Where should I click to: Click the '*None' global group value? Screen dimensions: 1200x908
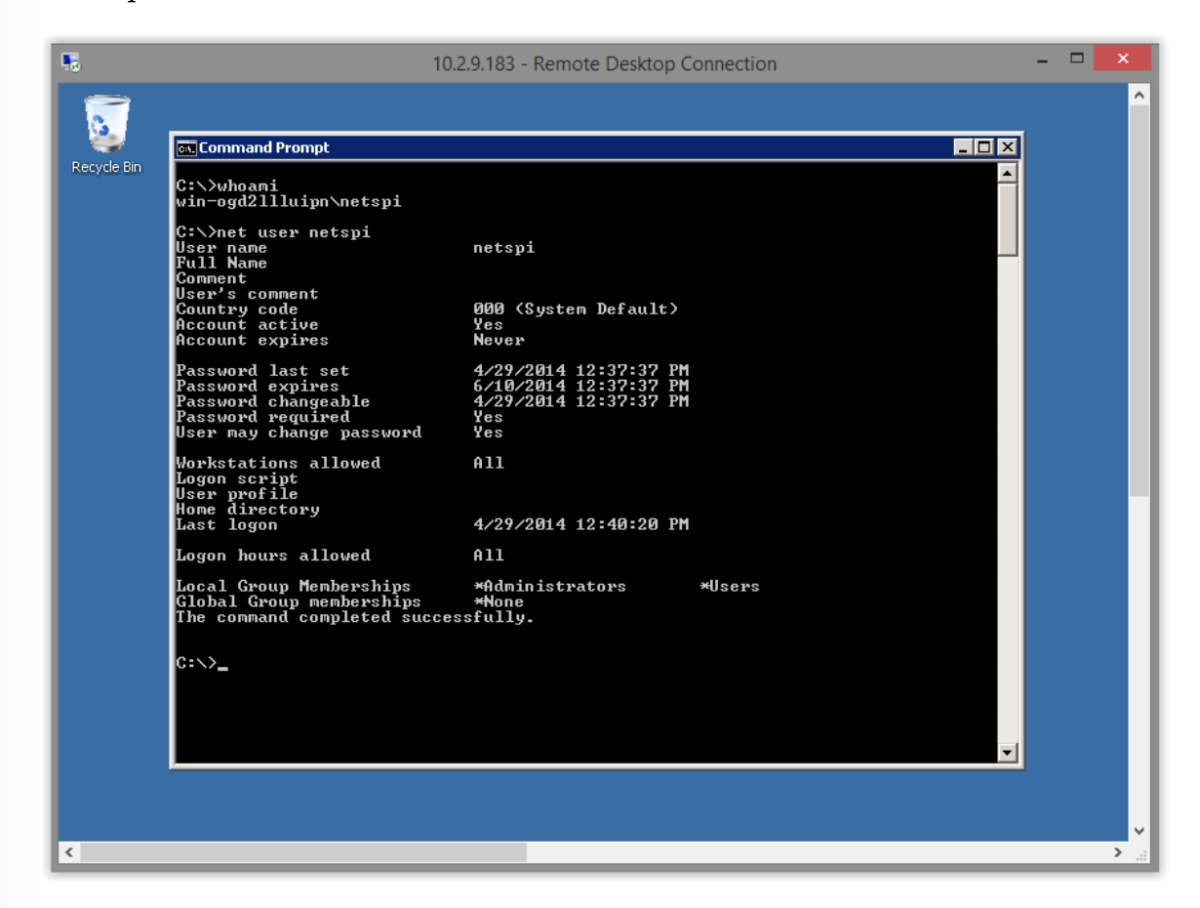point(499,602)
